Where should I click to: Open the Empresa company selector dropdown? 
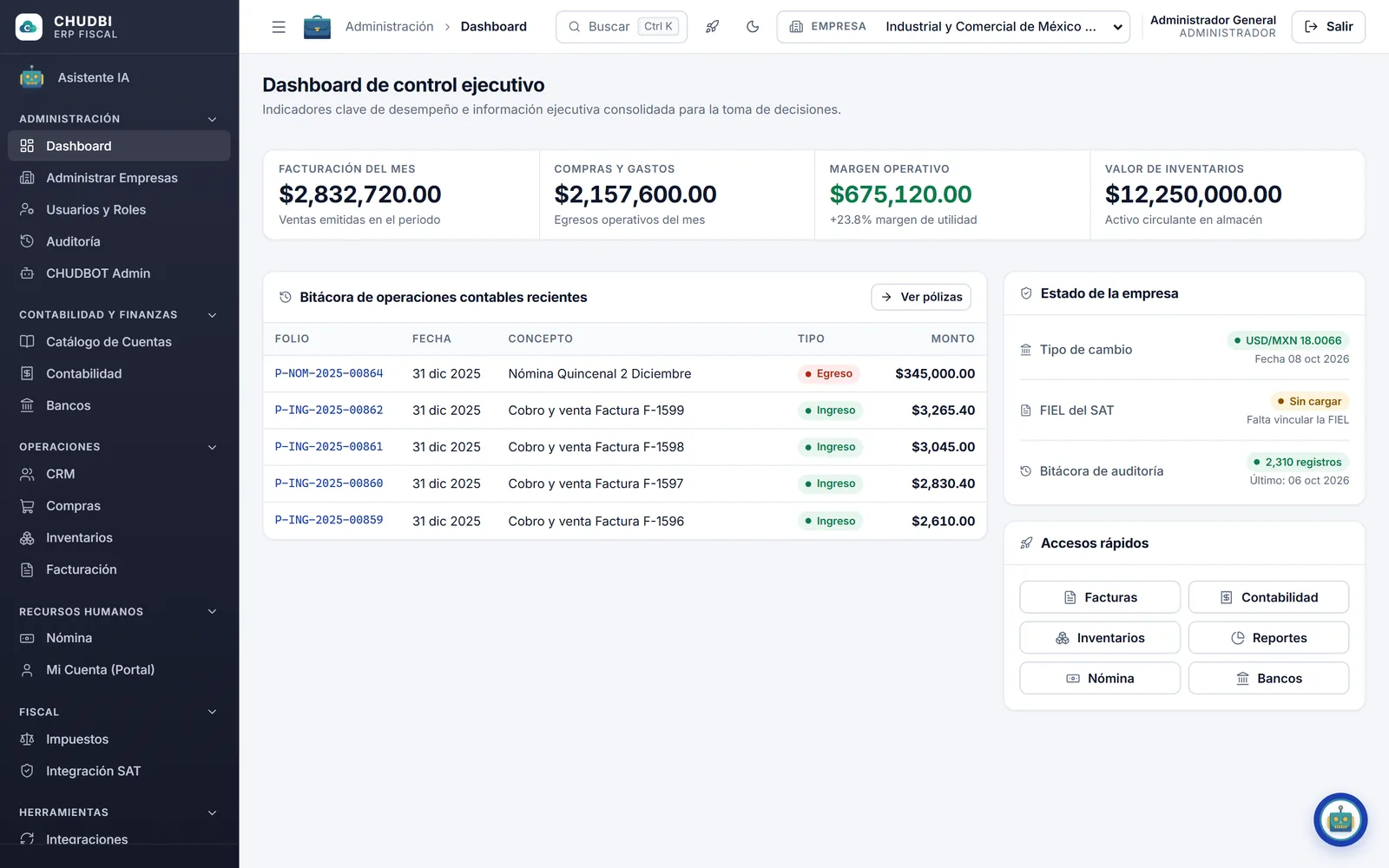tap(953, 27)
